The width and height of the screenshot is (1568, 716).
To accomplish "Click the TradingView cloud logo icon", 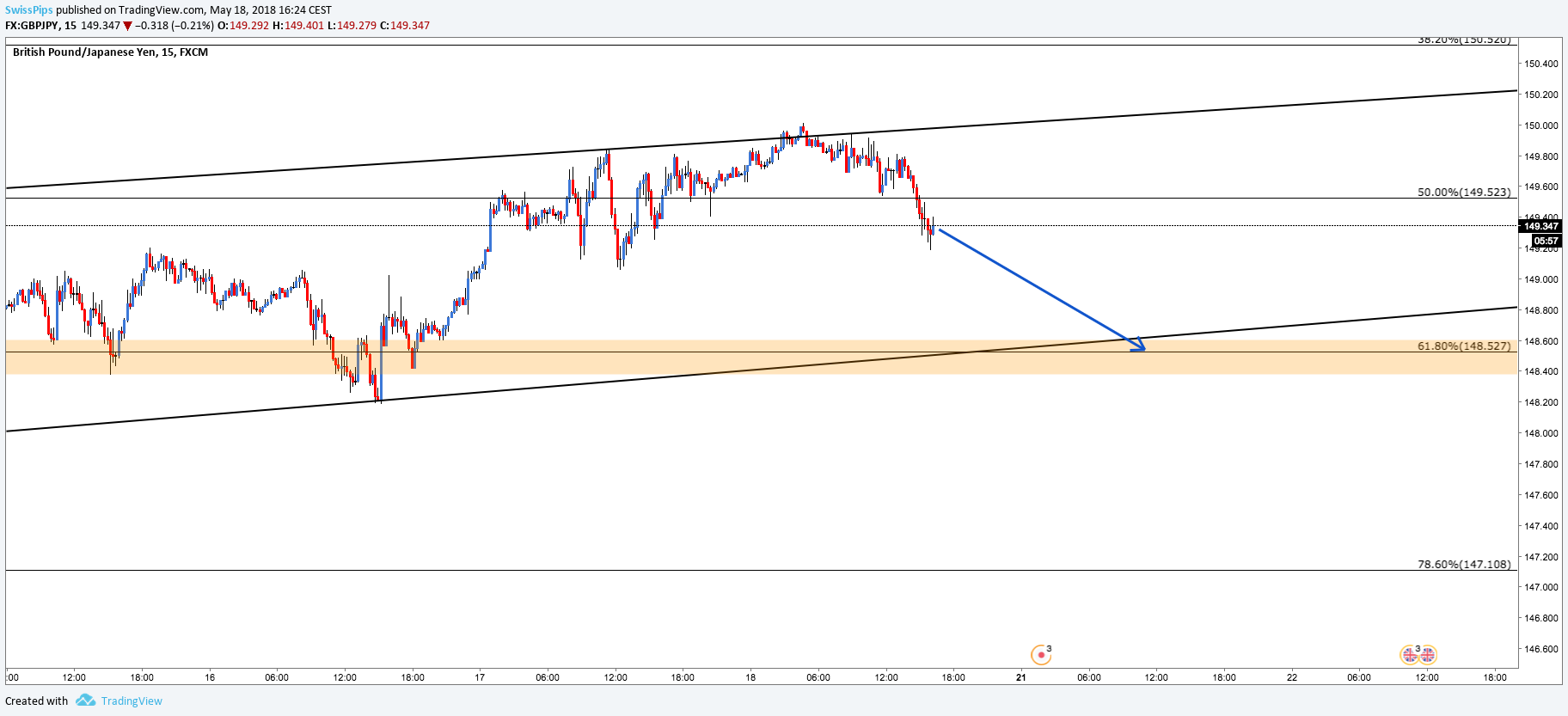I will [x=85, y=701].
